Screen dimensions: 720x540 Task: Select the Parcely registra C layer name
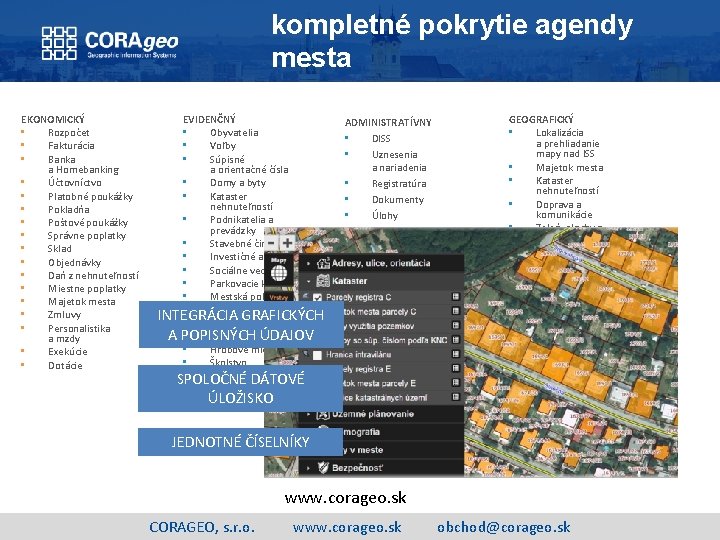[358, 298]
